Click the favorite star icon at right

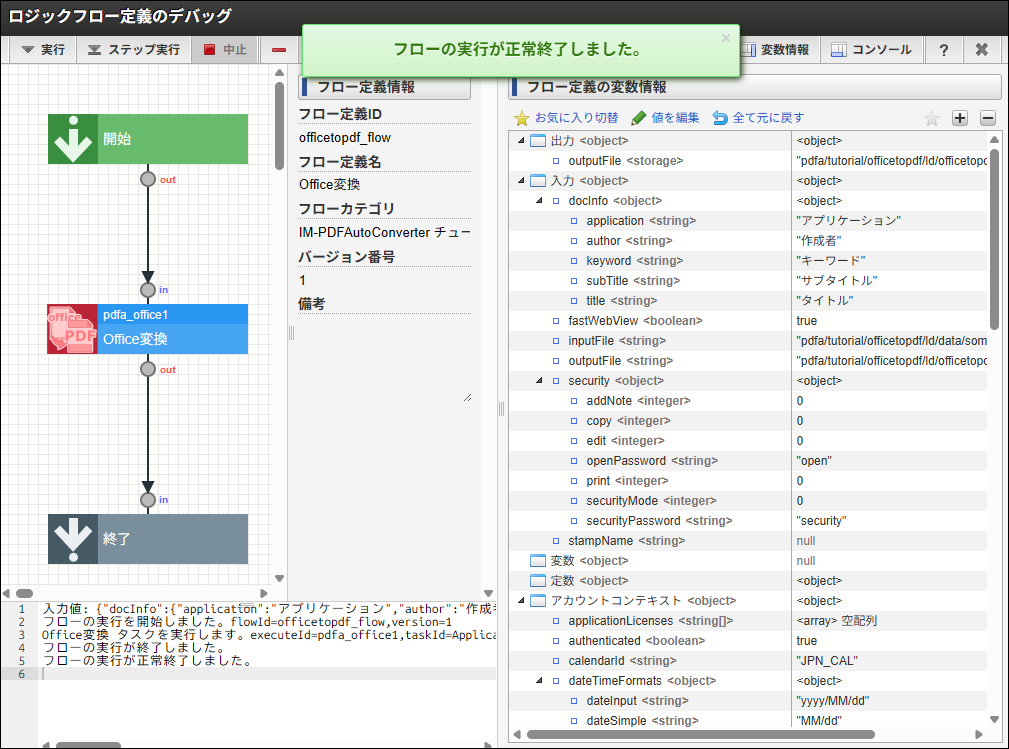pos(931,118)
